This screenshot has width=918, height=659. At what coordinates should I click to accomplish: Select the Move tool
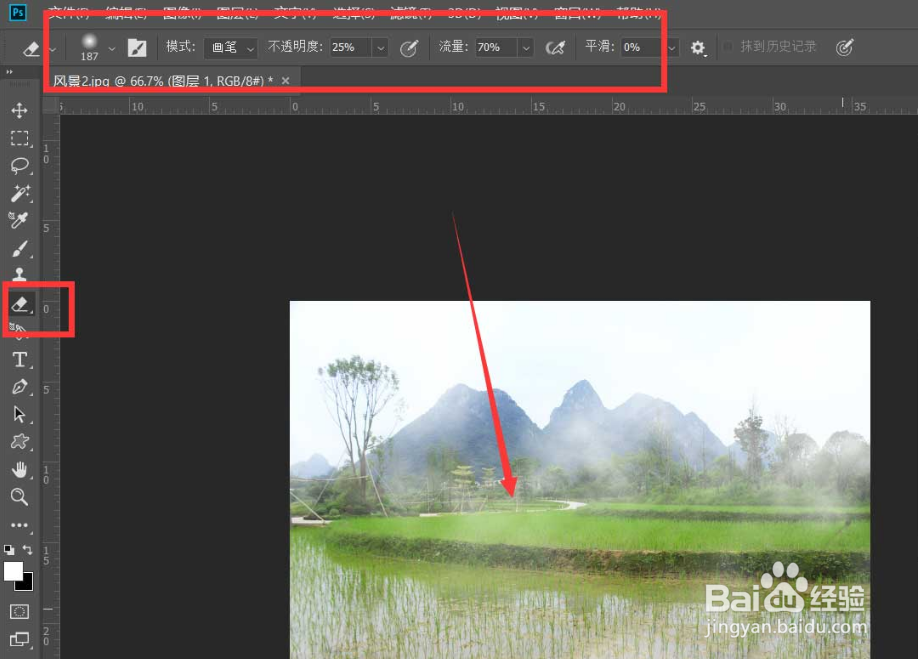click(19, 111)
